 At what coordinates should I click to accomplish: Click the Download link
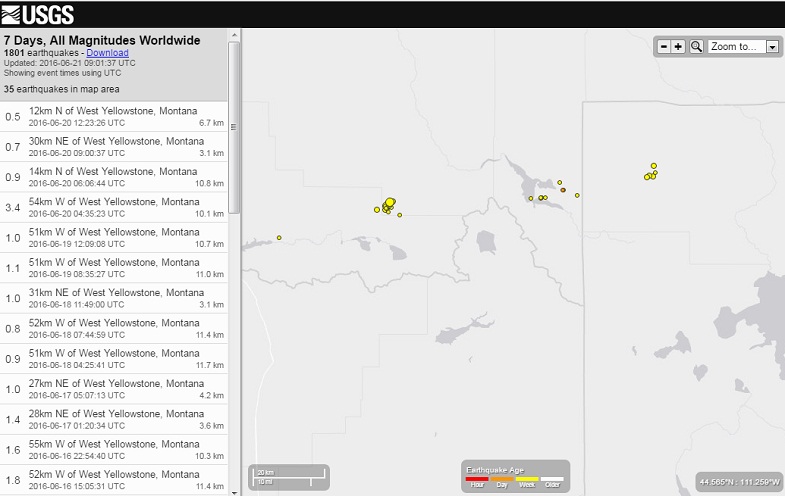pos(107,52)
